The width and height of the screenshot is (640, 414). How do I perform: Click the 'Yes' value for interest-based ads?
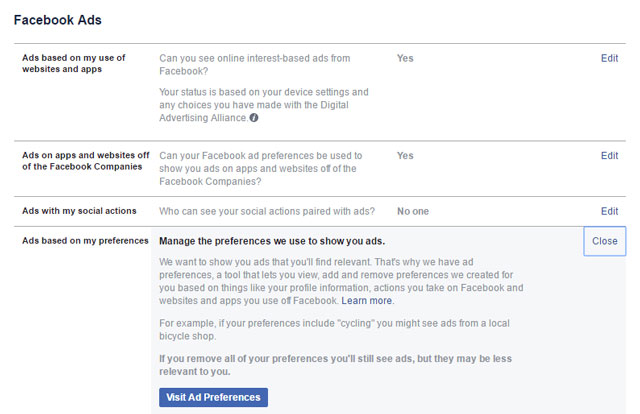[x=405, y=58]
